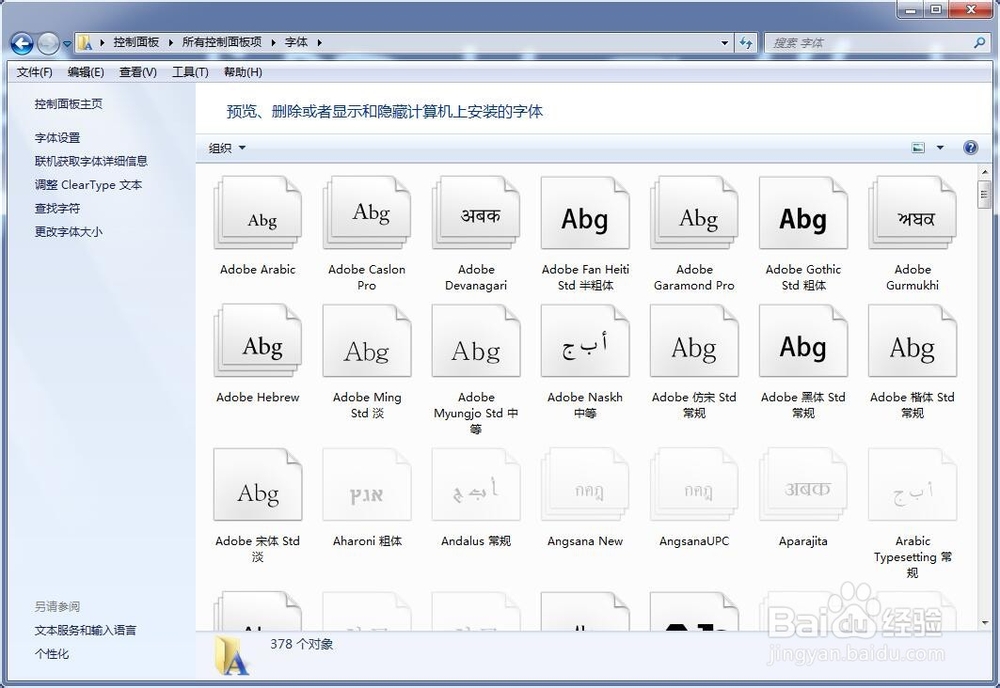Click the vertical scrollbar thumb
1000x688 pixels.
tap(985, 194)
